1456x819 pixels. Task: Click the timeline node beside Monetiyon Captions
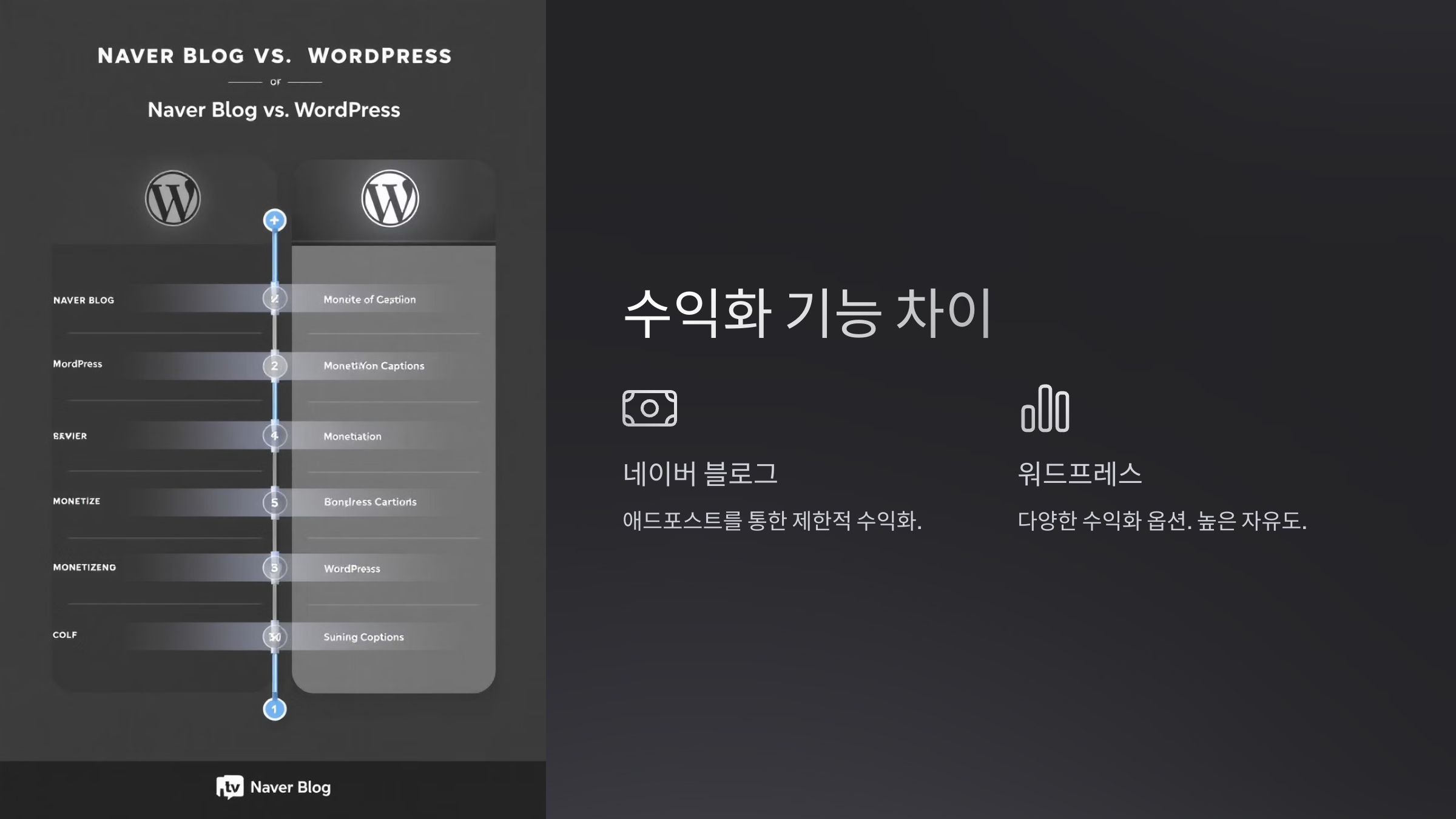(x=275, y=366)
